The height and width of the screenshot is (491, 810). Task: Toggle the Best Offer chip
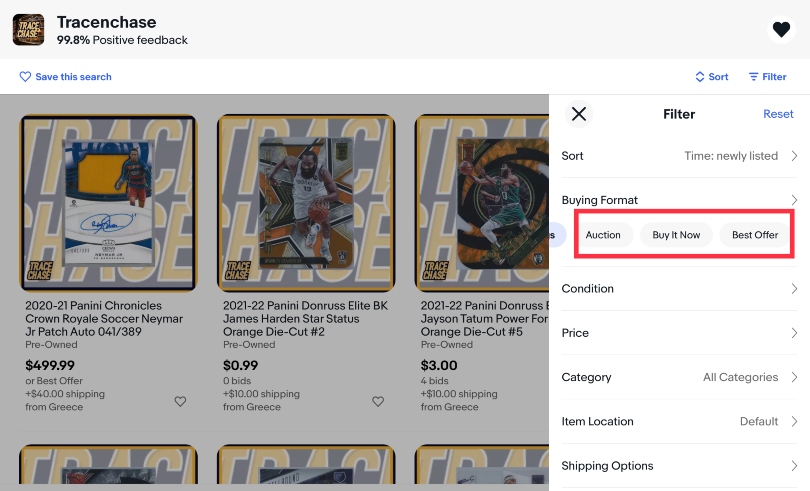(x=755, y=235)
